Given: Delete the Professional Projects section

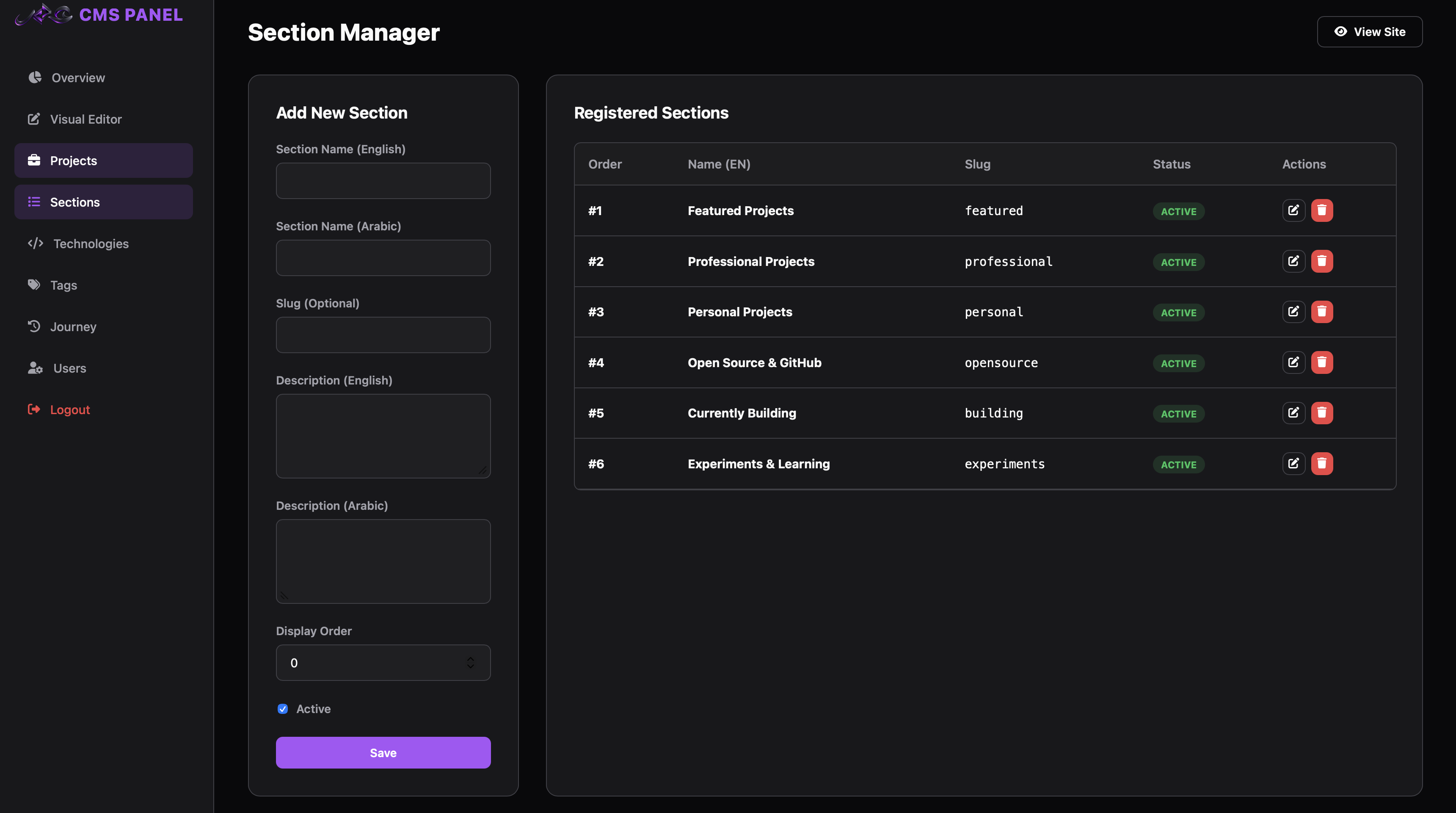Looking at the screenshot, I should [1321, 261].
